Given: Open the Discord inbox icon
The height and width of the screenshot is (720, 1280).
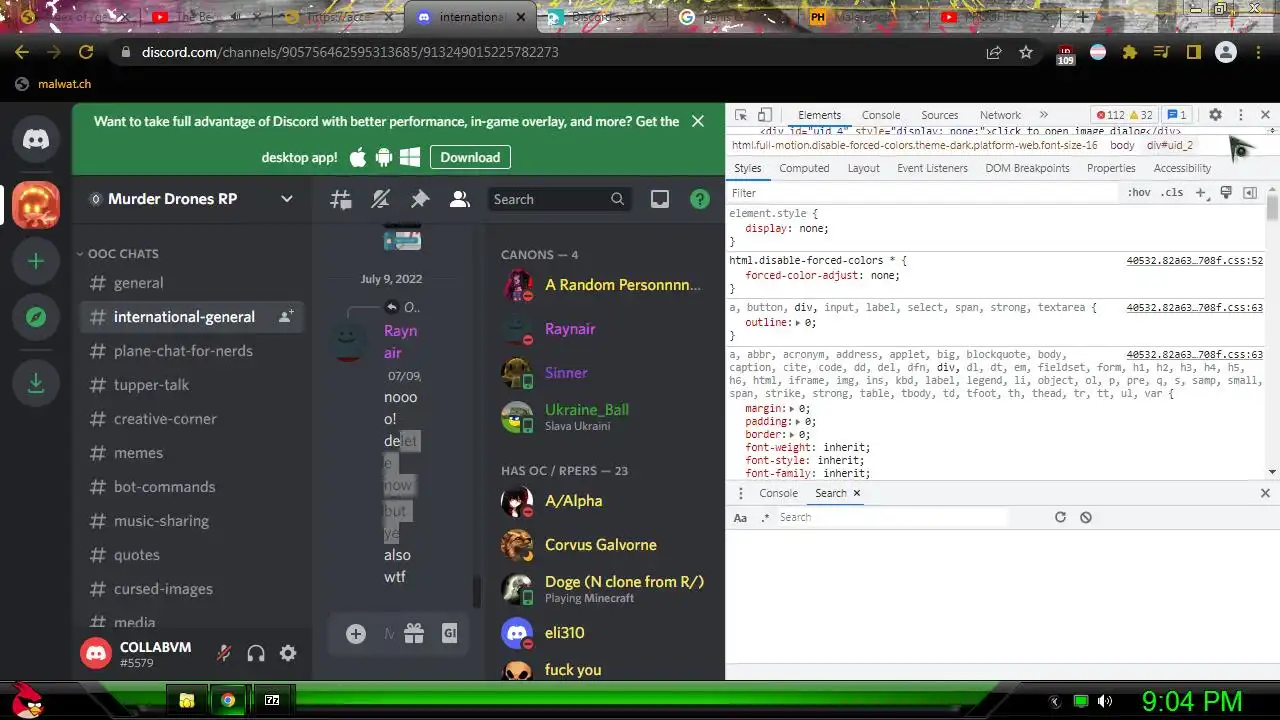Looking at the screenshot, I should 660,199.
